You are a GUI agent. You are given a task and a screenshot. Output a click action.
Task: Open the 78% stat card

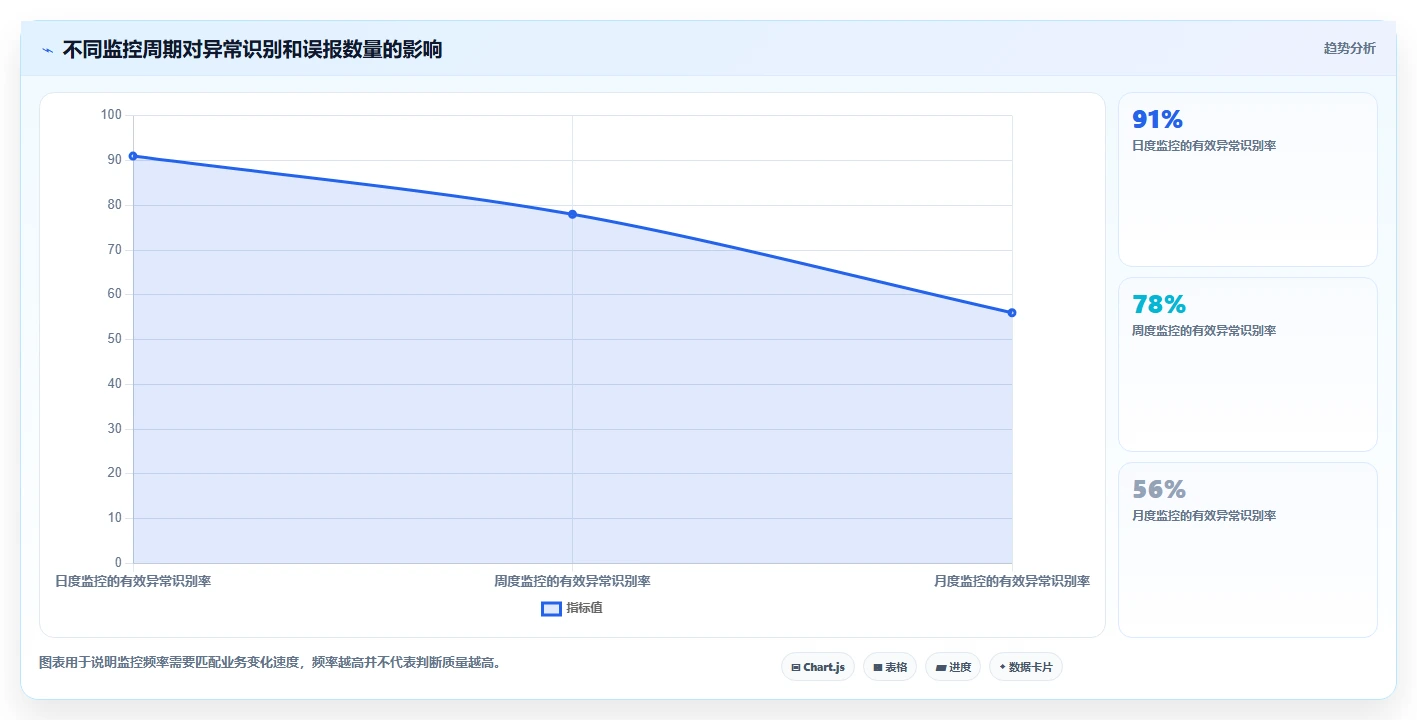[x=1247, y=364]
